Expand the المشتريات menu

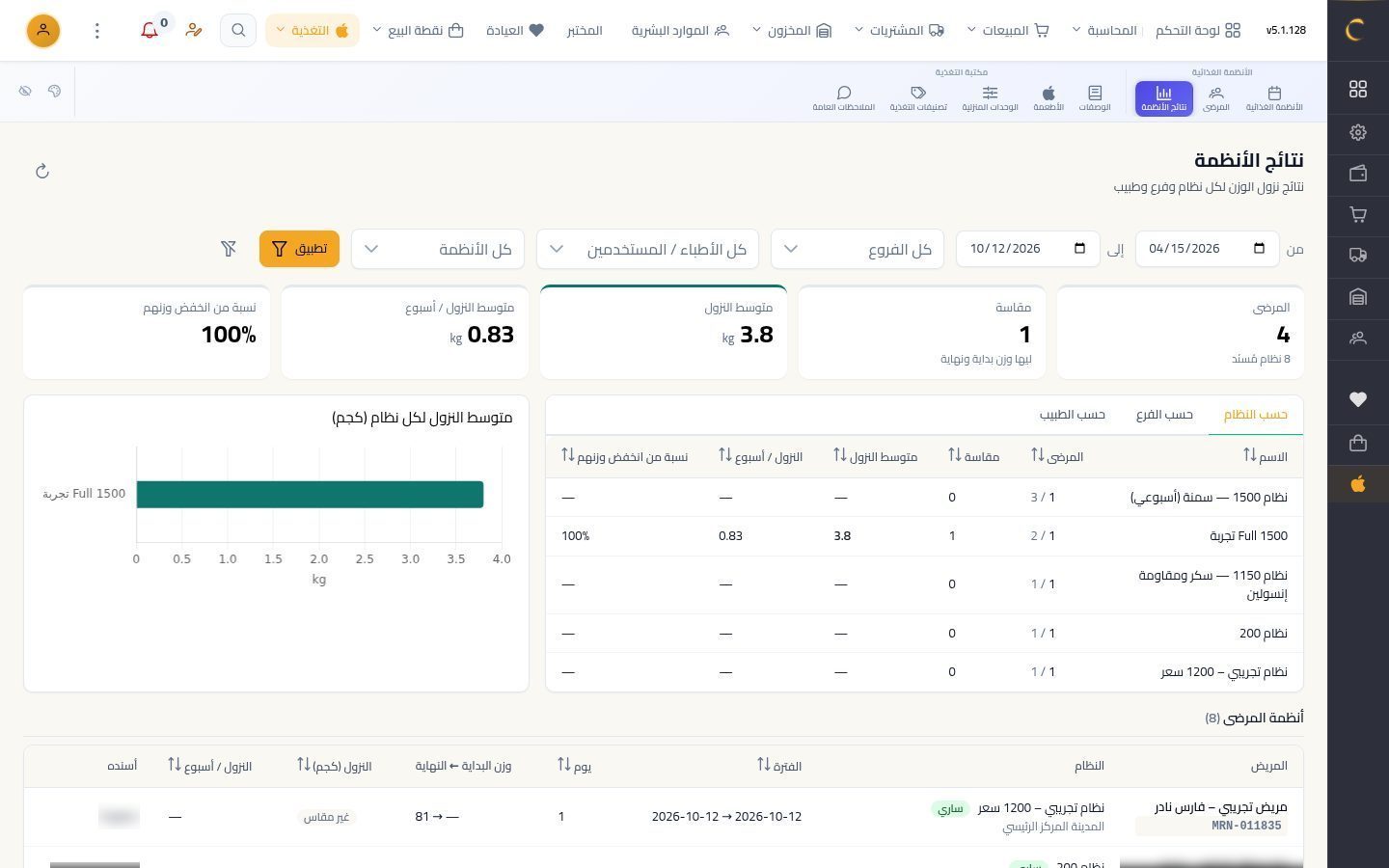pos(899,31)
